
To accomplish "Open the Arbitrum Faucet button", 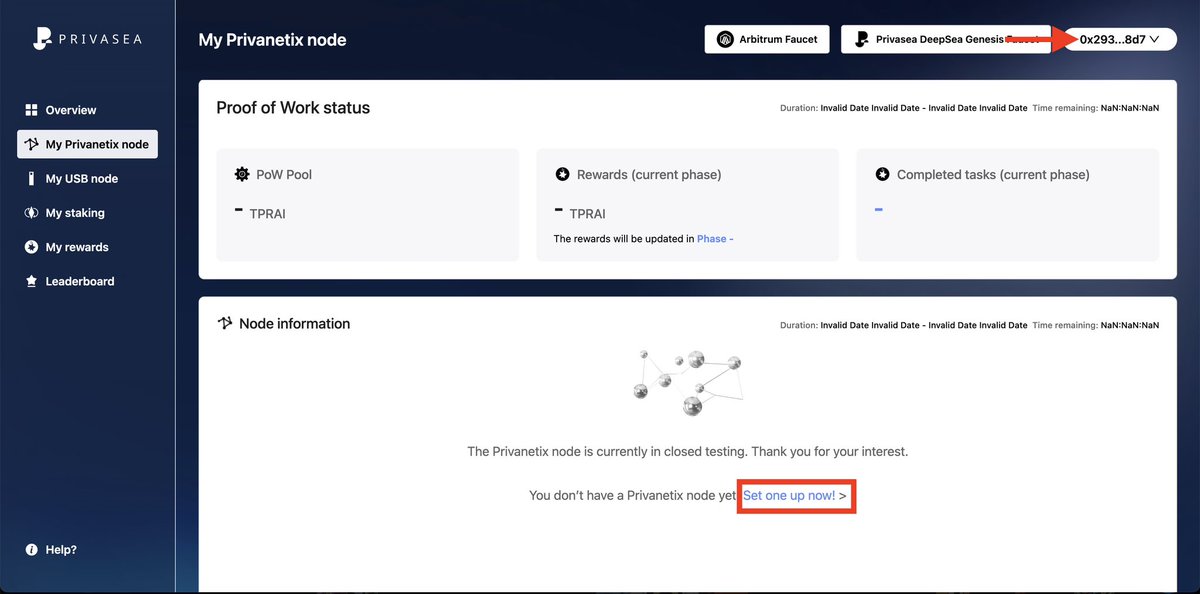I will [767, 40].
